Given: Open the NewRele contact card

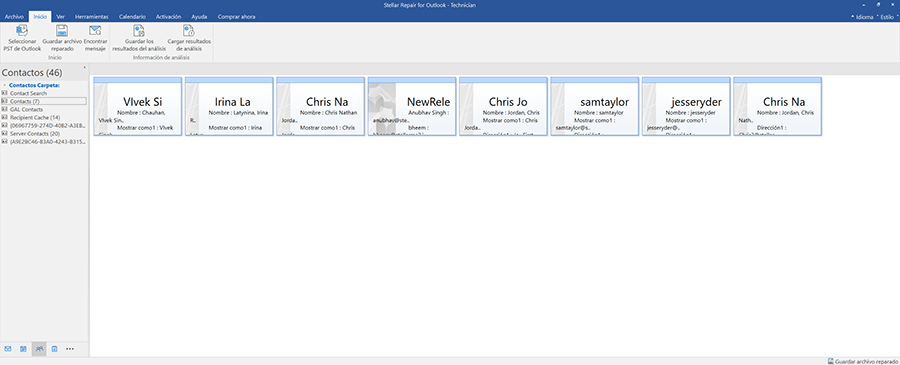Looking at the screenshot, I should point(412,106).
